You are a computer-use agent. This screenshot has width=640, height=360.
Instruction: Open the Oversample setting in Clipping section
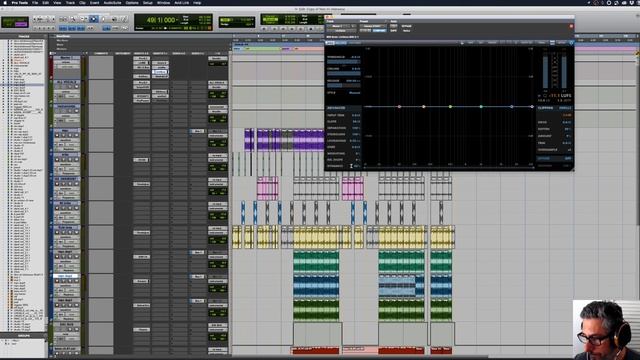coord(569,150)
